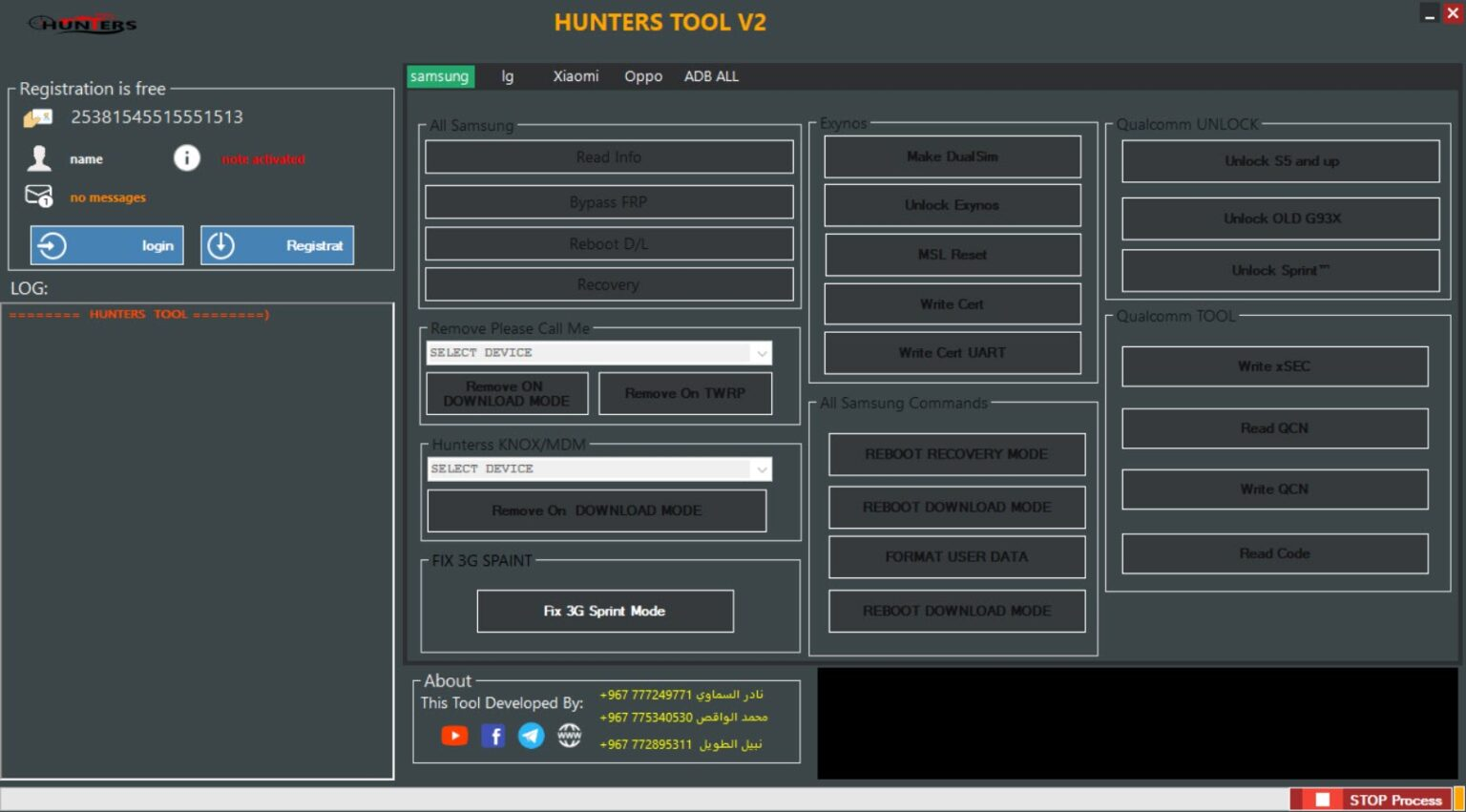
Task: Click the Write Cert button
Action: (953, 304)
